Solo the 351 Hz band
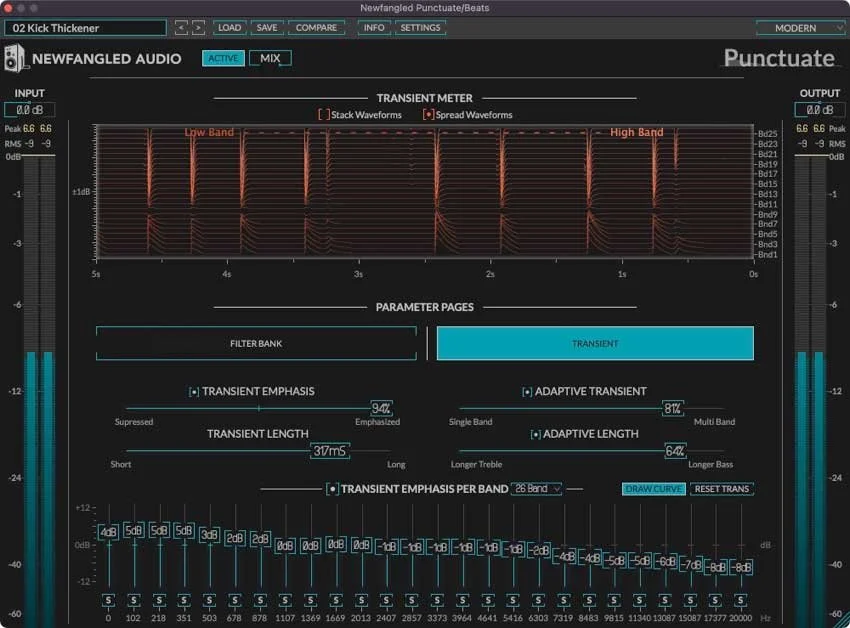 184,600
